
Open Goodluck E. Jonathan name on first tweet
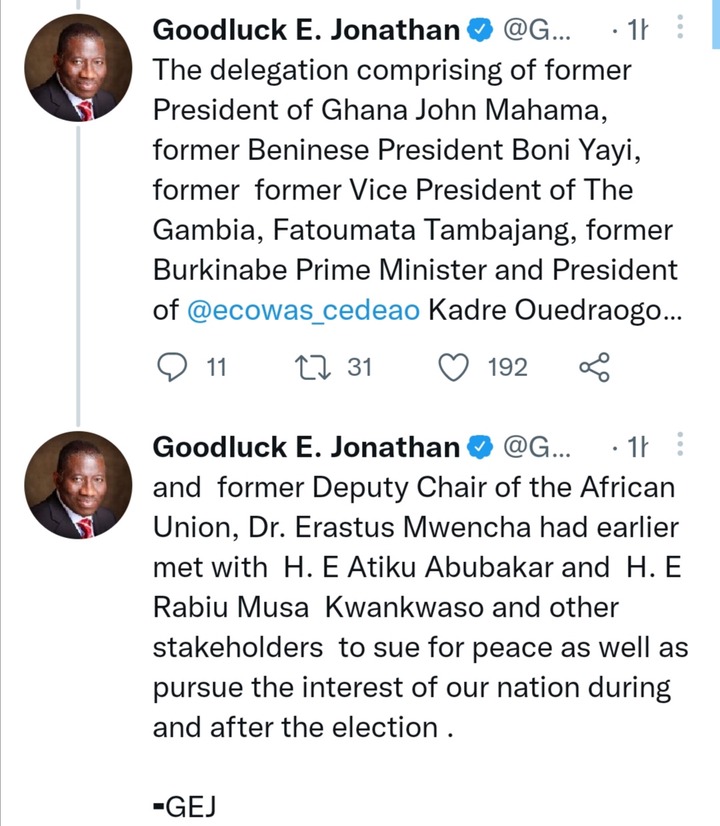306,30
